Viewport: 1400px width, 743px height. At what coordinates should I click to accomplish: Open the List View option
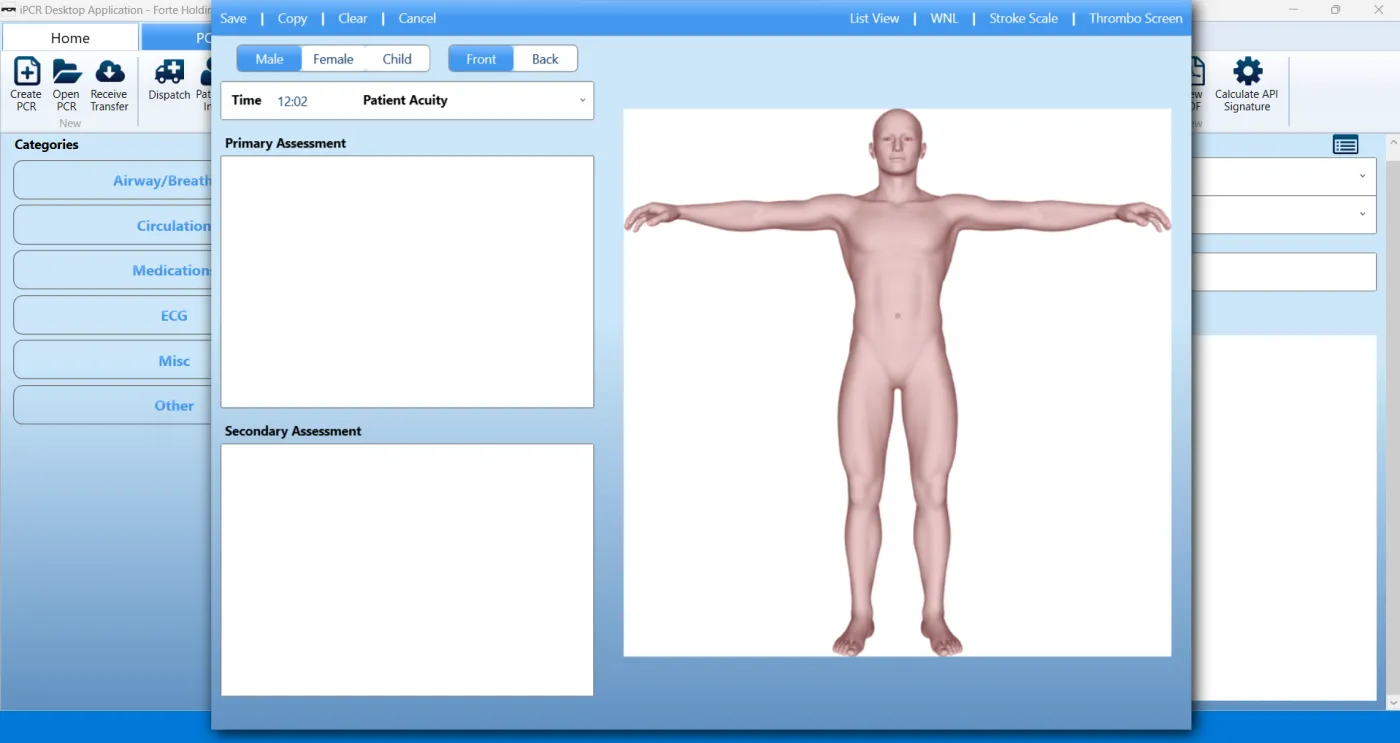[x=874, y=18]
